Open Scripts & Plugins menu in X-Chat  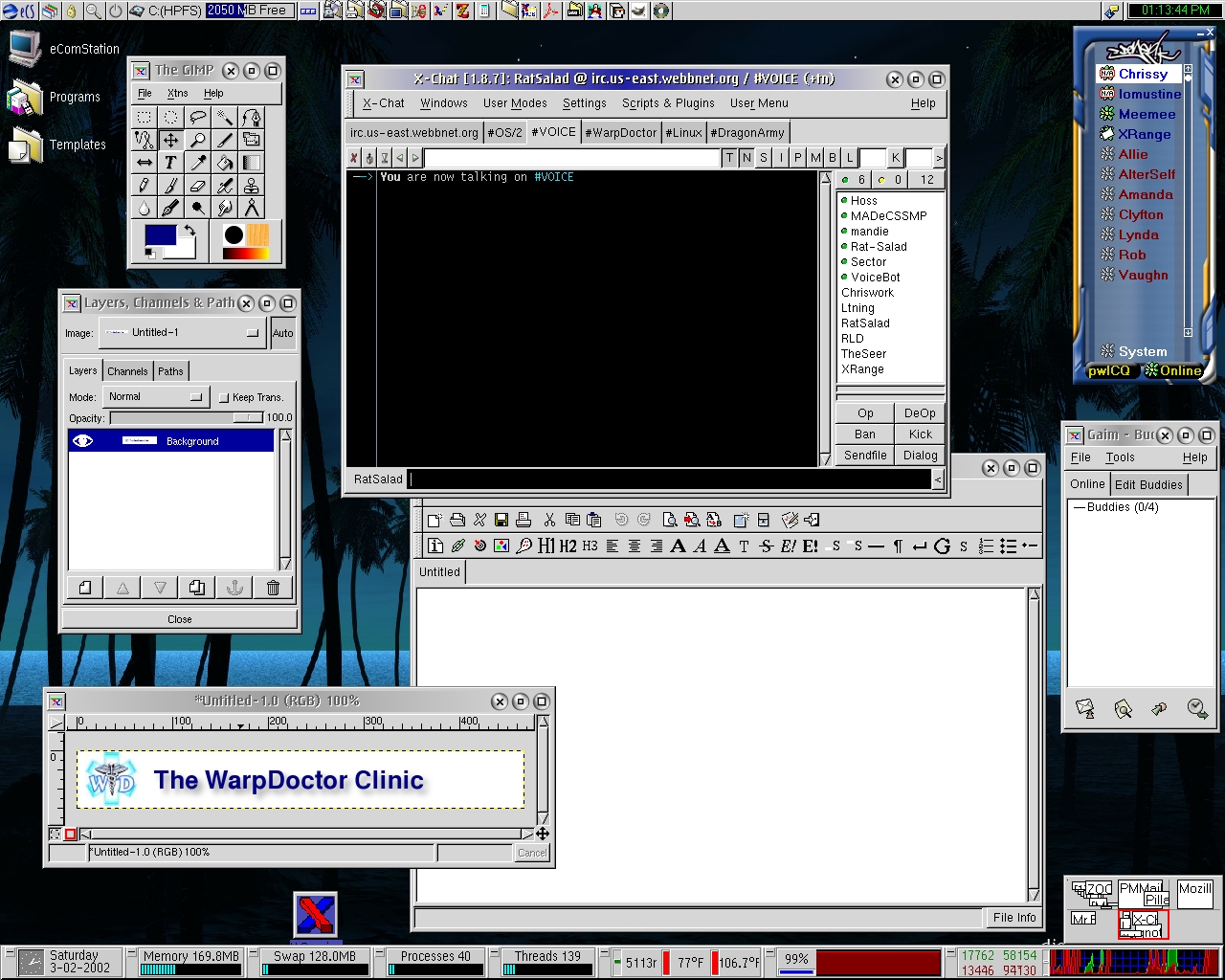[668, 103]
